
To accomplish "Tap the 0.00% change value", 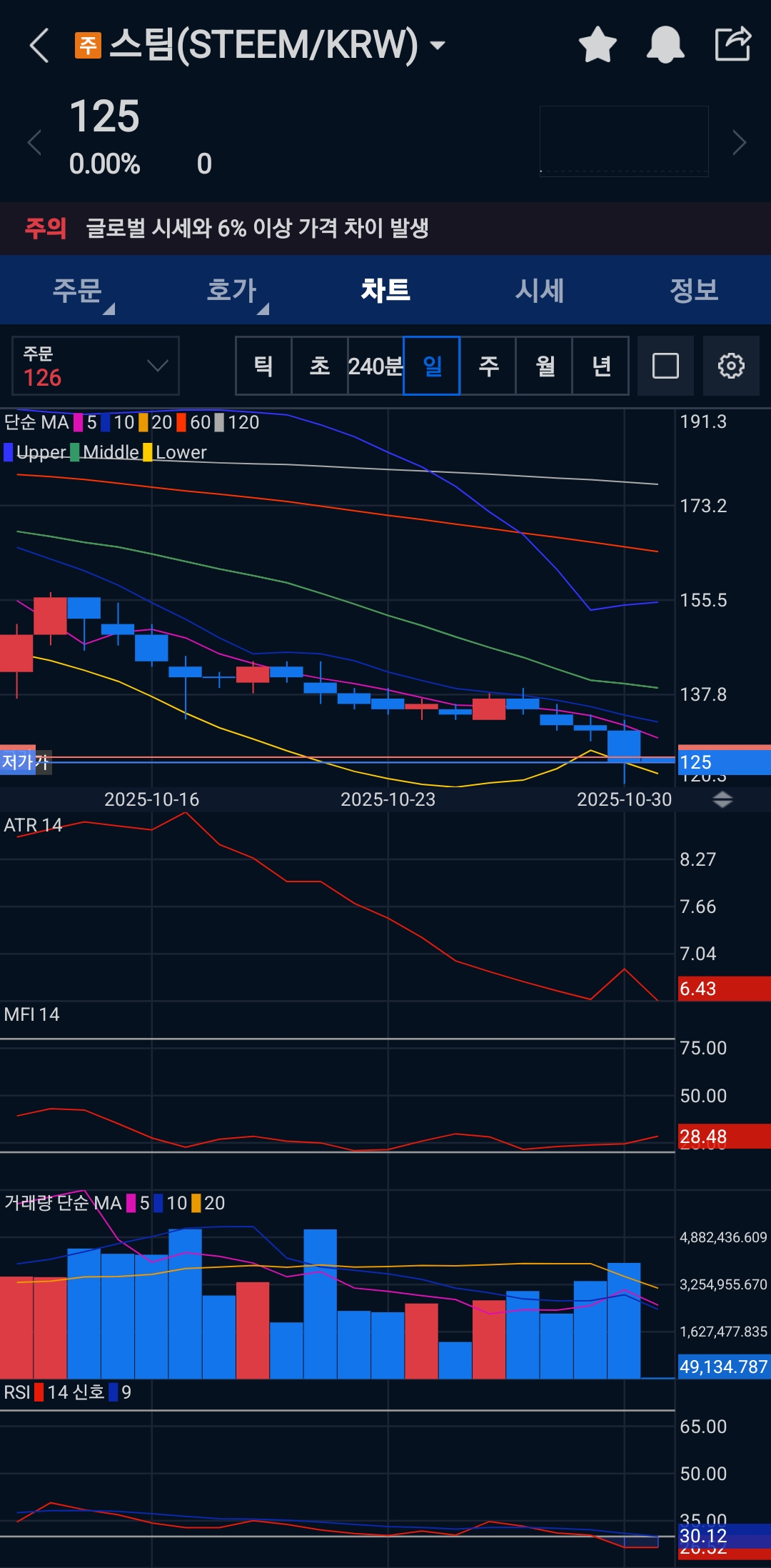I will point(104,164).
